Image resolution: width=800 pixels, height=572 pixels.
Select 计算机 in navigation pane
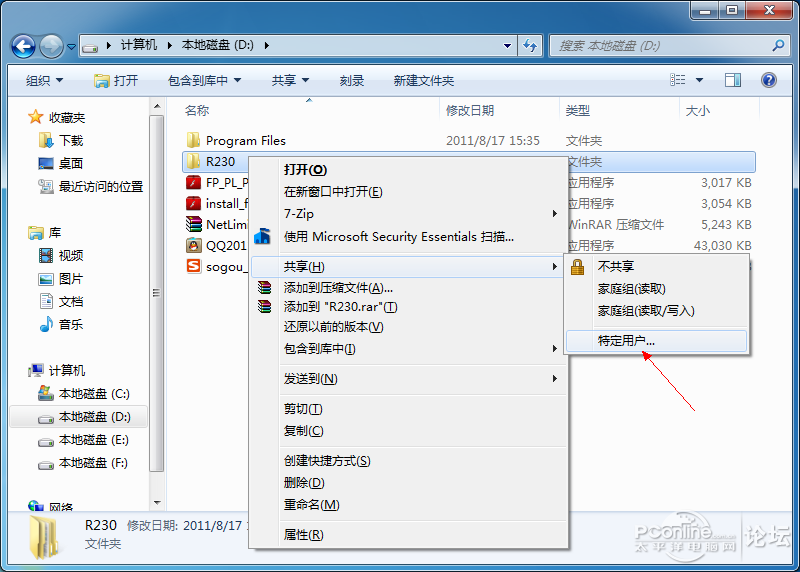pyautogui.click(x=67, y=370)
